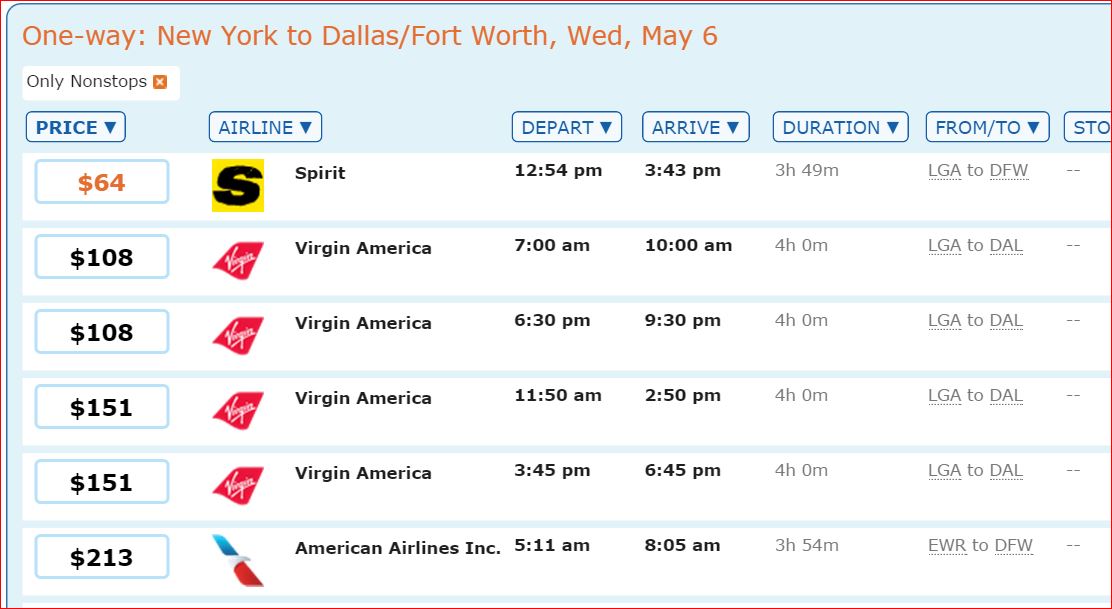Image resolution: width=1112 pixels, height=609 pixels.
Task: Sort flights by Duration
Action: pos(840,127)
